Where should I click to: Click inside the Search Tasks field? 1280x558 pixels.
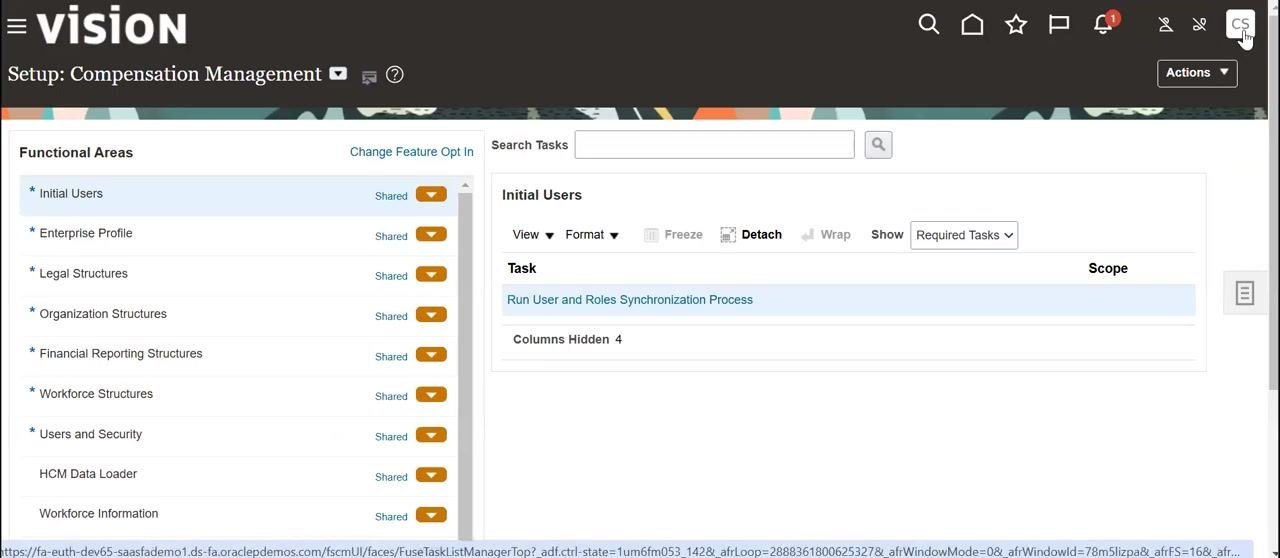click(x=714, y=144)
